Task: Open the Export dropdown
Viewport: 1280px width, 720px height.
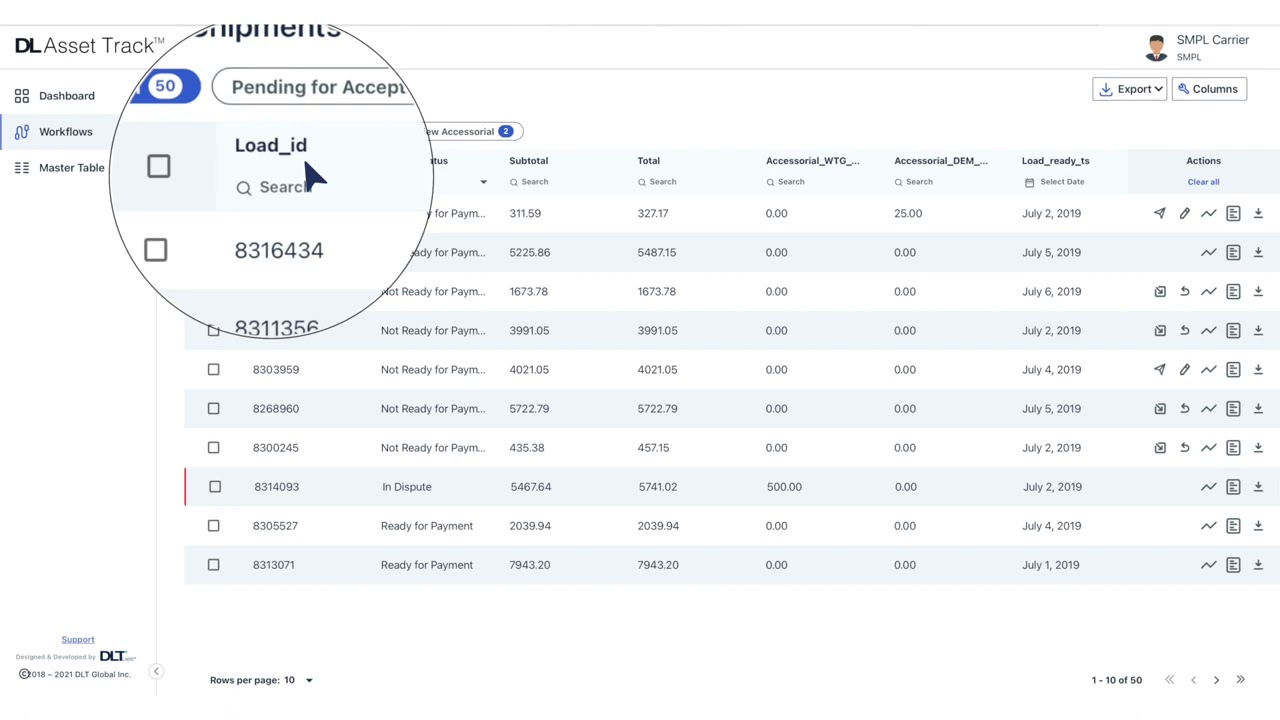Action: [x=1130, y=89]
